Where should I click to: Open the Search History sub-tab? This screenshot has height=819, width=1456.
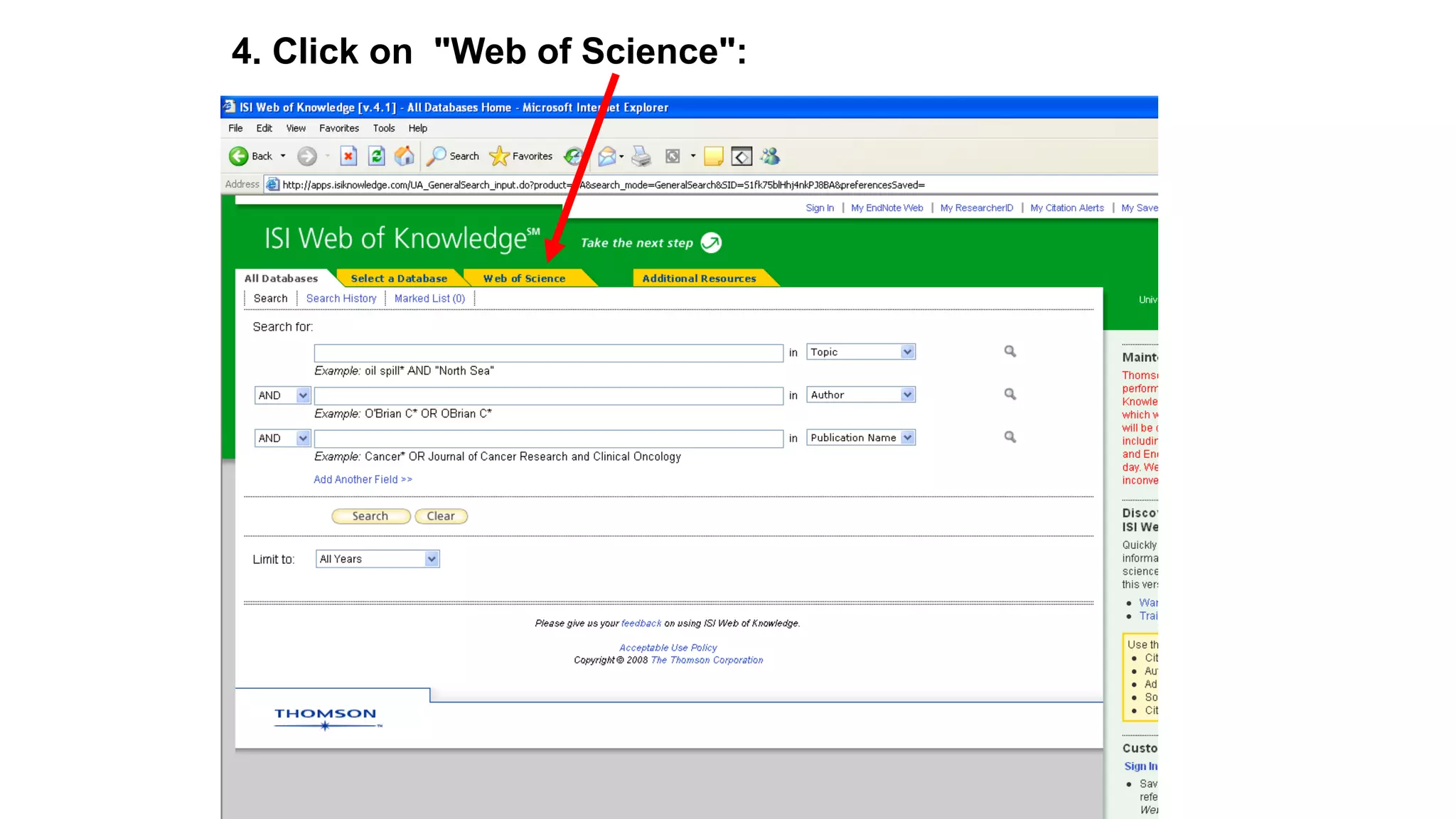click(341, 299)
